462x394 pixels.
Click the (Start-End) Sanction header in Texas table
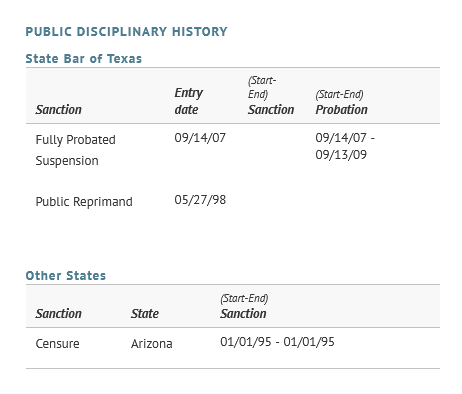(271, 96)
